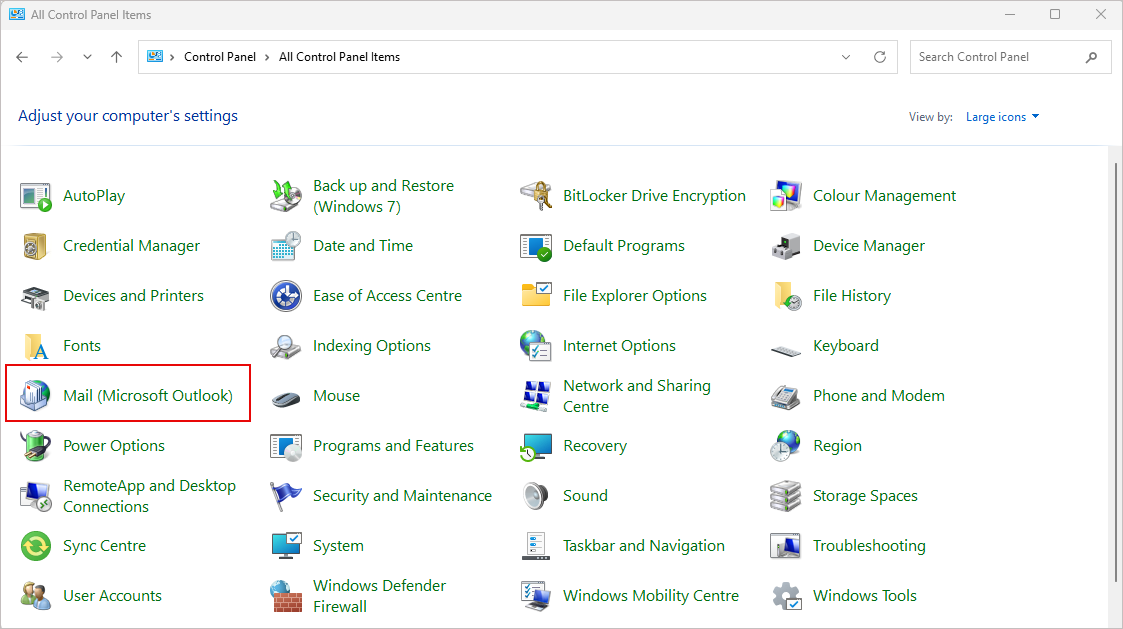
Task: Open Power Options
Action: [112, 445]
